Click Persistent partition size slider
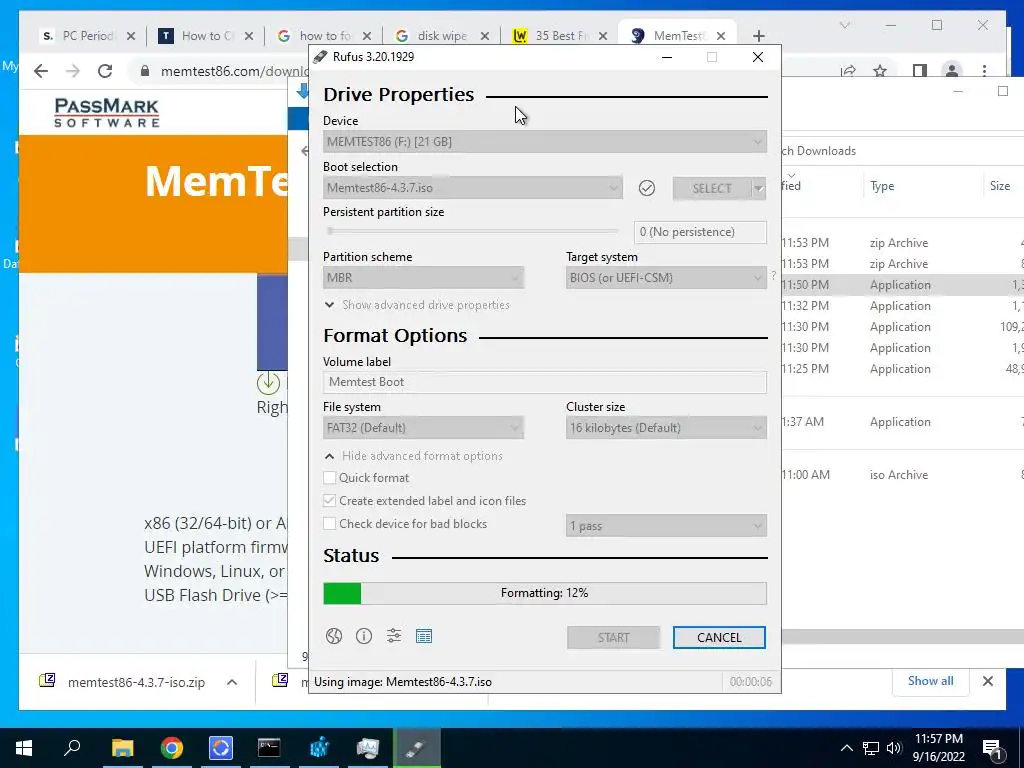The width and height of the screenshot is (1024, 768). (x=472, y=231)
